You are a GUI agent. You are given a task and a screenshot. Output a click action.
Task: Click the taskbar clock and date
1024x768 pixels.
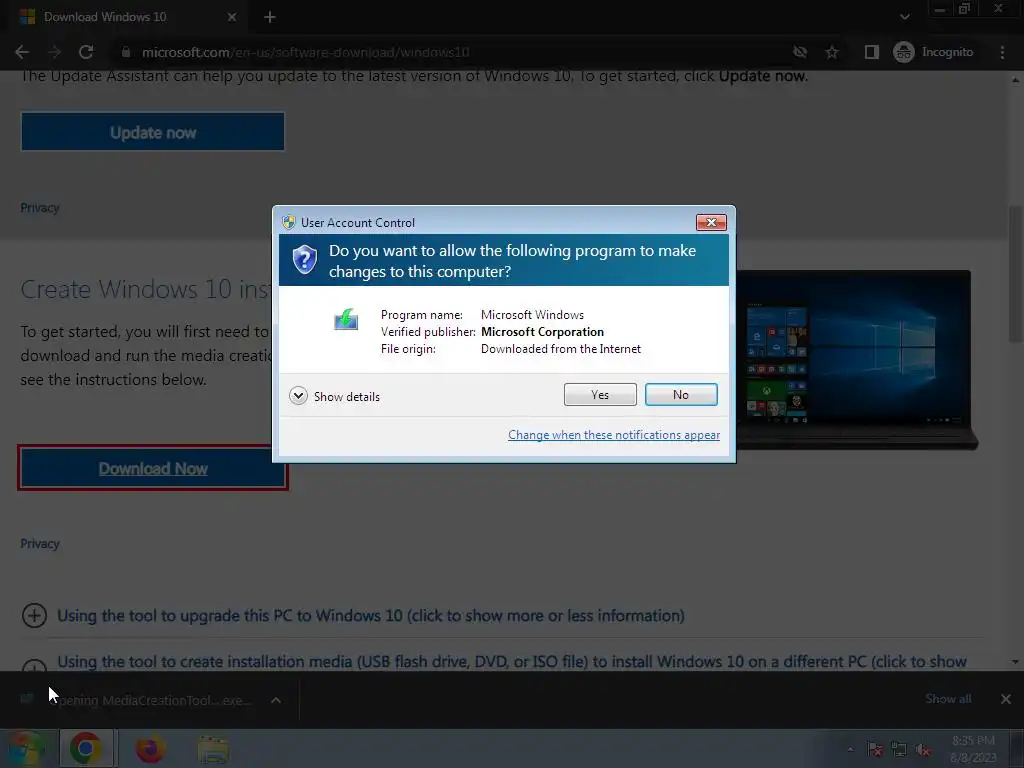click(x=973, y=749)
